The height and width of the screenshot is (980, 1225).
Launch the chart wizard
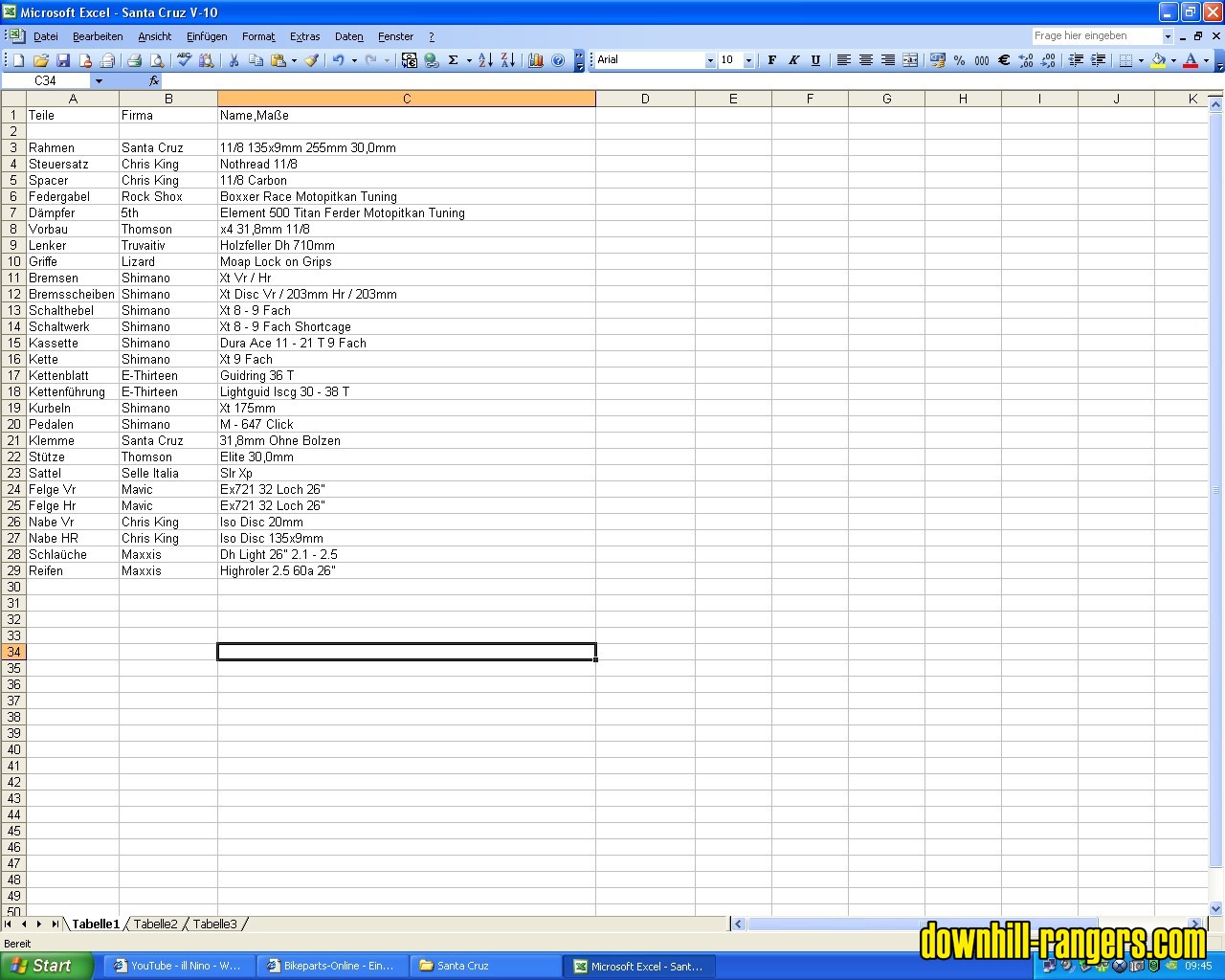pos(536,60)
